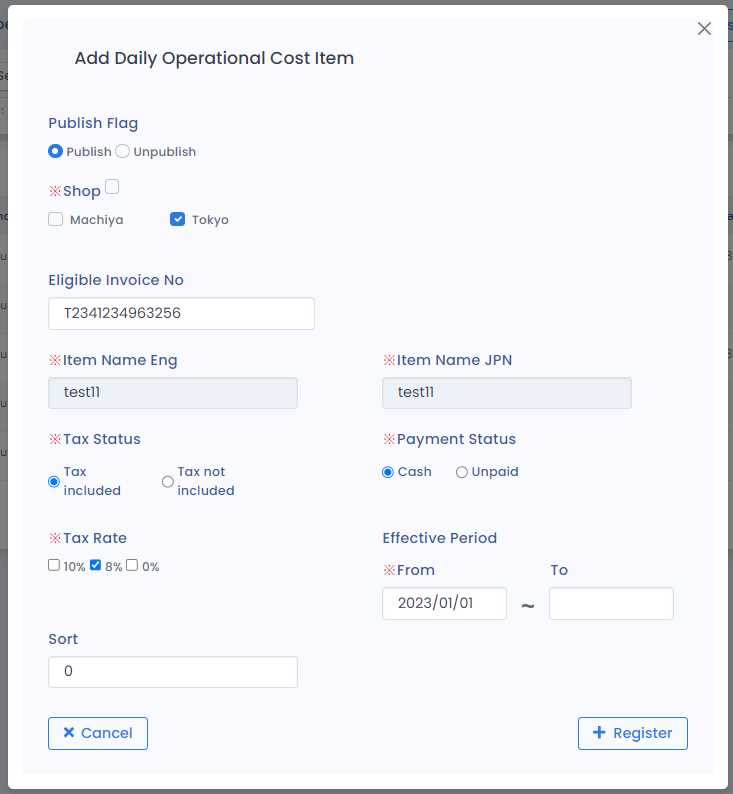Click the Item Name Eng field

(x=173, y=393)
